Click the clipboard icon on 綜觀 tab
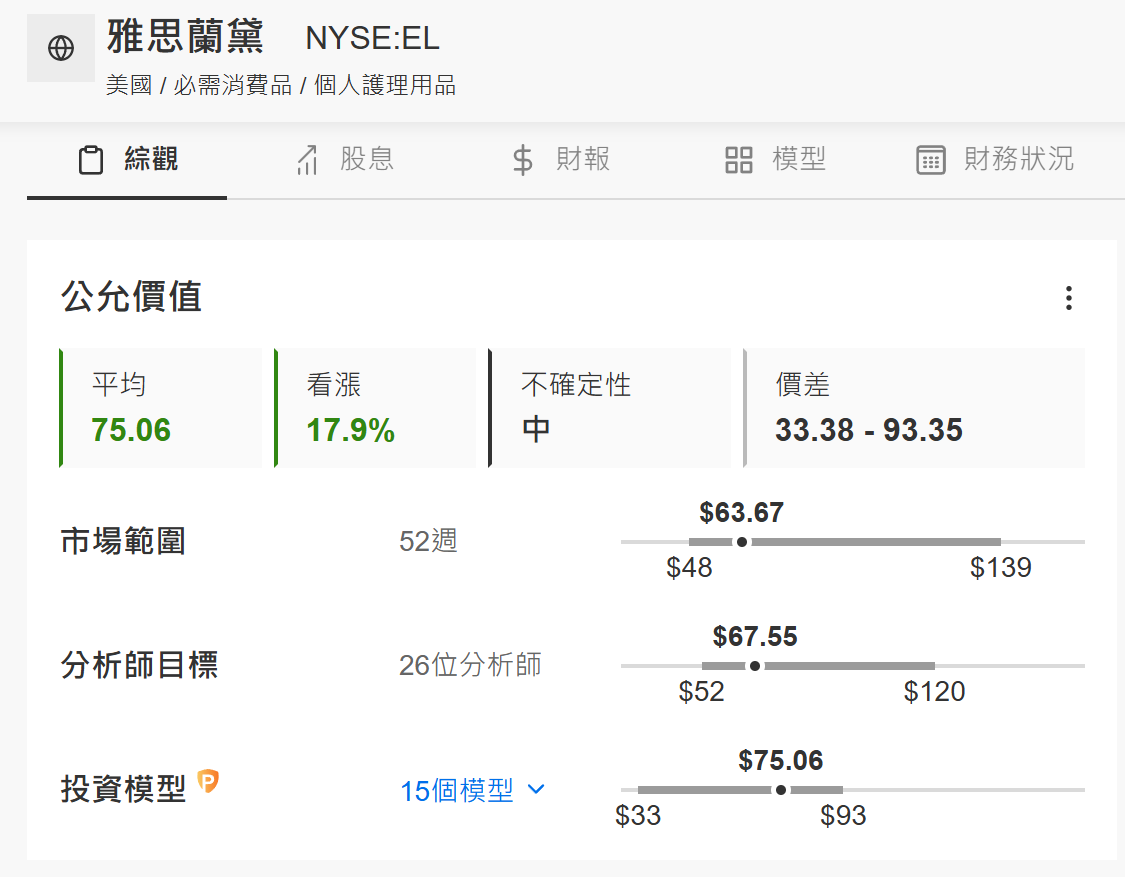1125x877 pixels. [90, 160]
